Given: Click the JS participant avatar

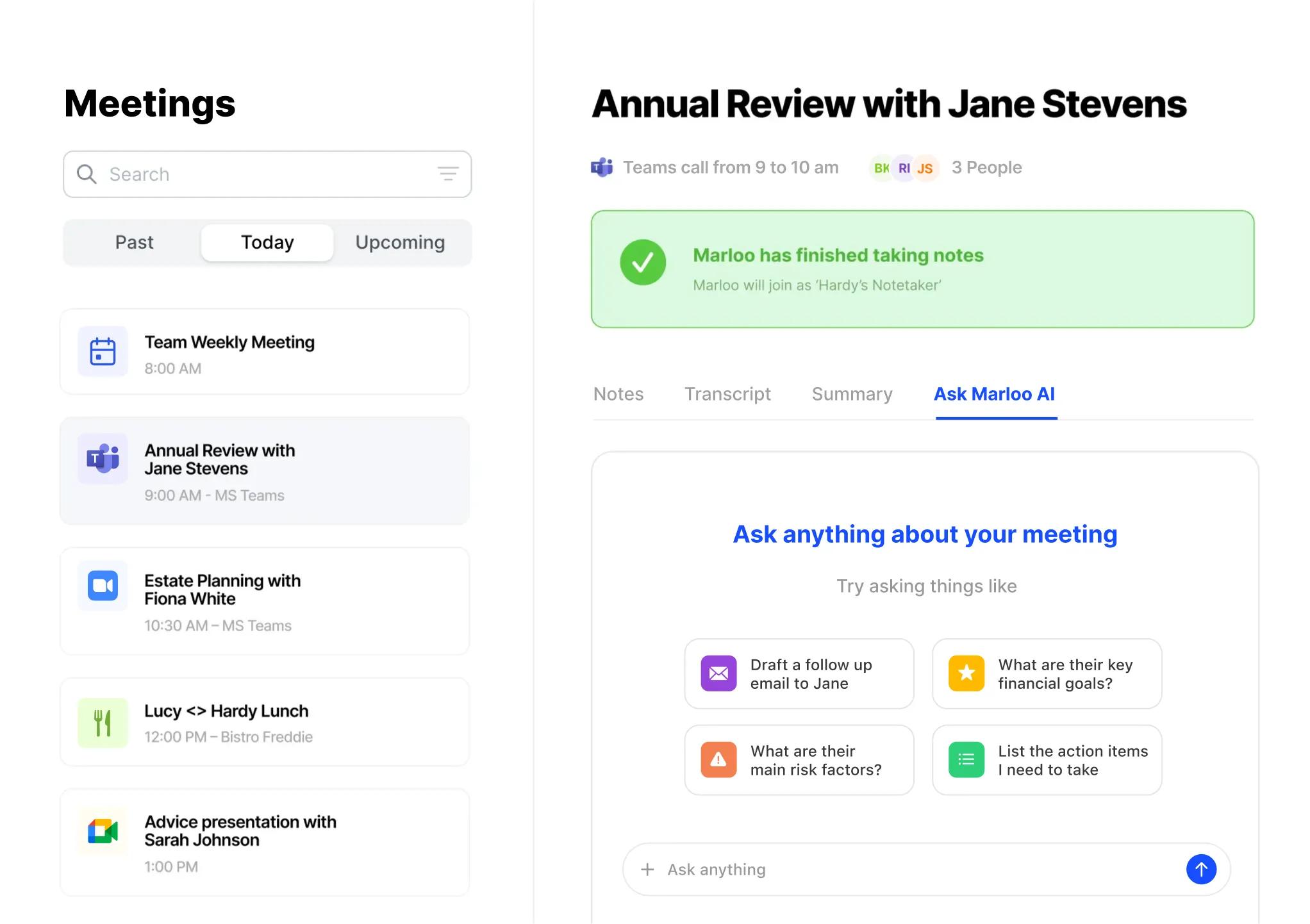Looking at the screenshot, I should [x=925, y=169].
